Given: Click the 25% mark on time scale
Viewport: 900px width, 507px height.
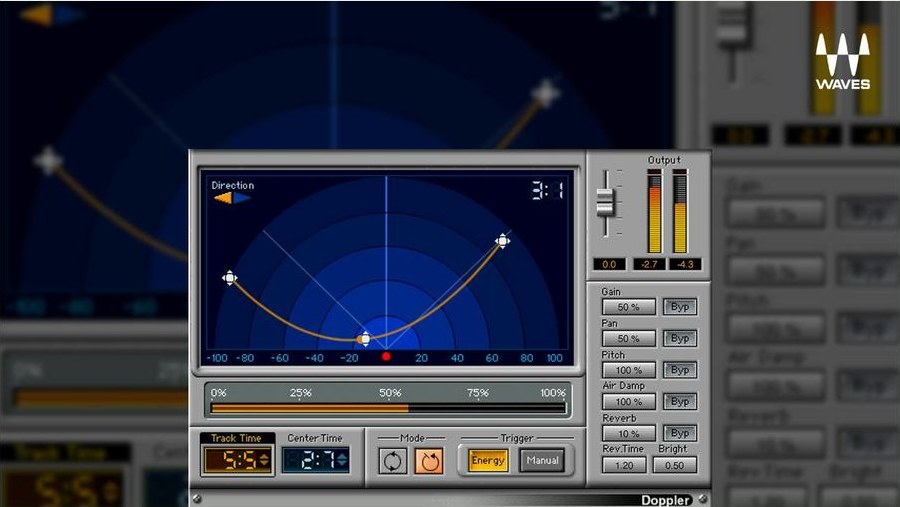Looking at the screenshot, I should click(300, 393).
